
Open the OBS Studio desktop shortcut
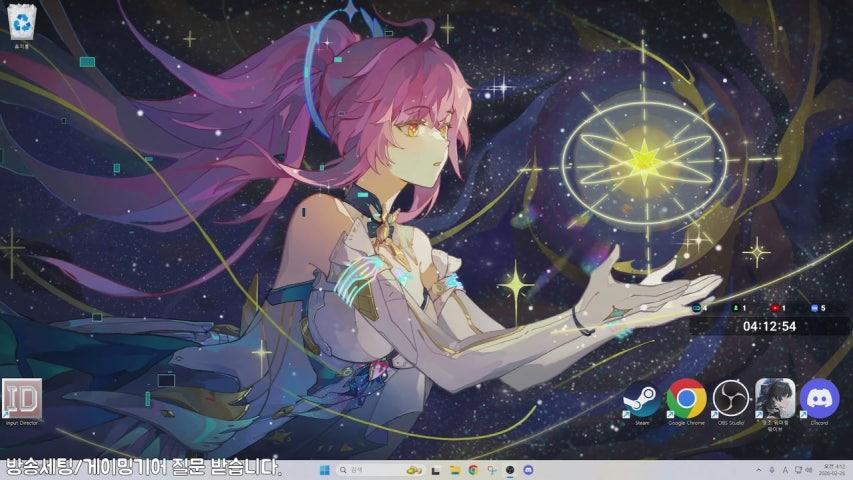point(731,403)
